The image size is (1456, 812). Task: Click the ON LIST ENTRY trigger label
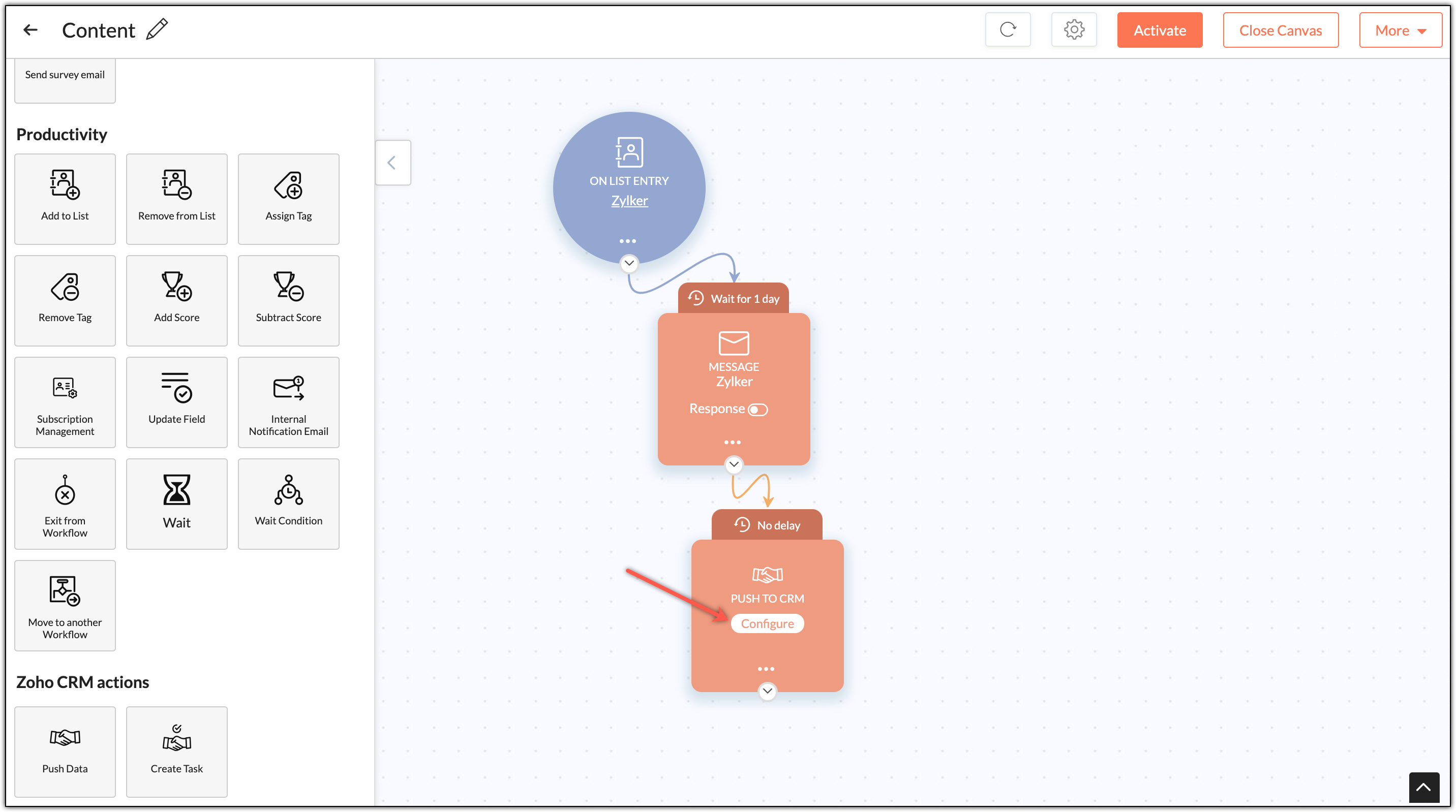[x=629, y=181]
